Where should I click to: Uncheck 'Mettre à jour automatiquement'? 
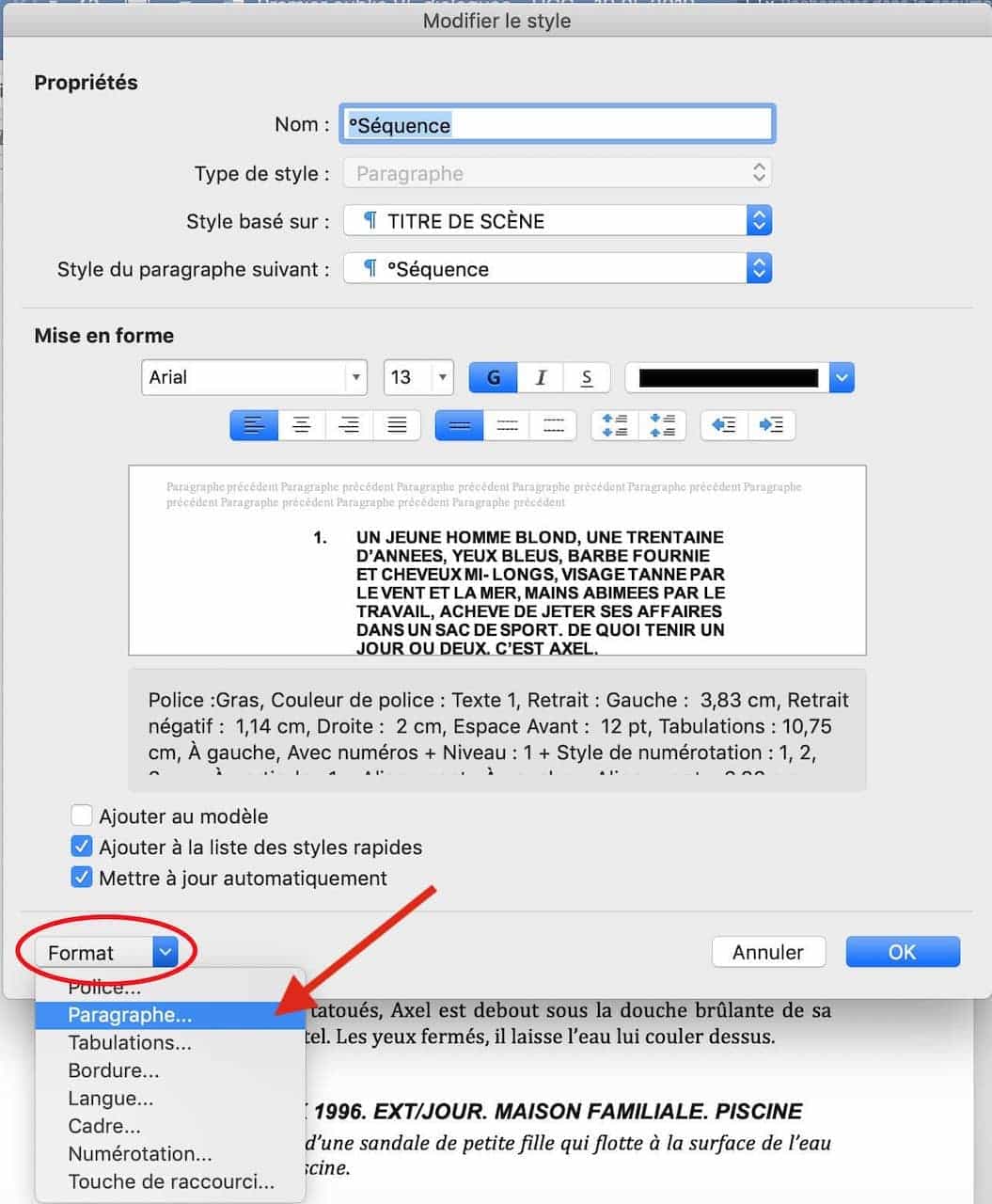[x=83, y=878]
